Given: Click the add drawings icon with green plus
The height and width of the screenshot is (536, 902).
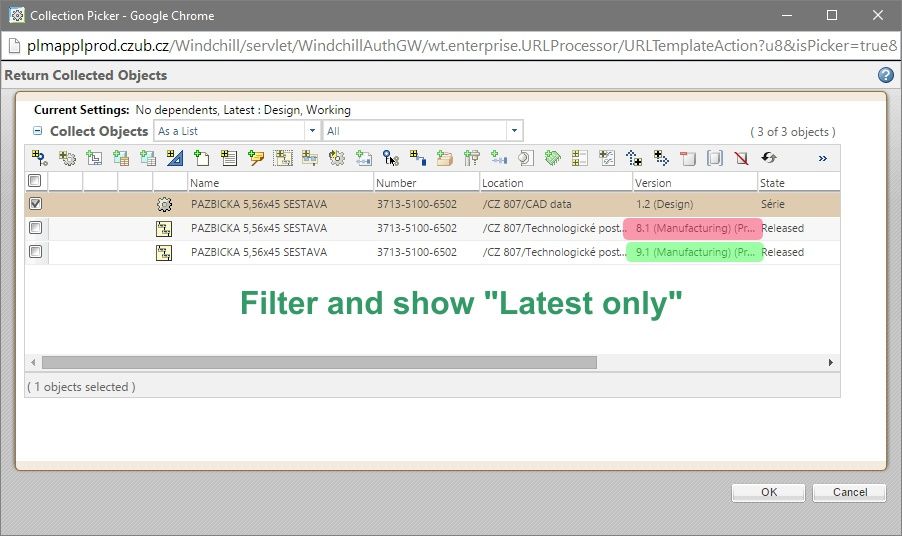Looking at the screenshot, I should [94, 158].
